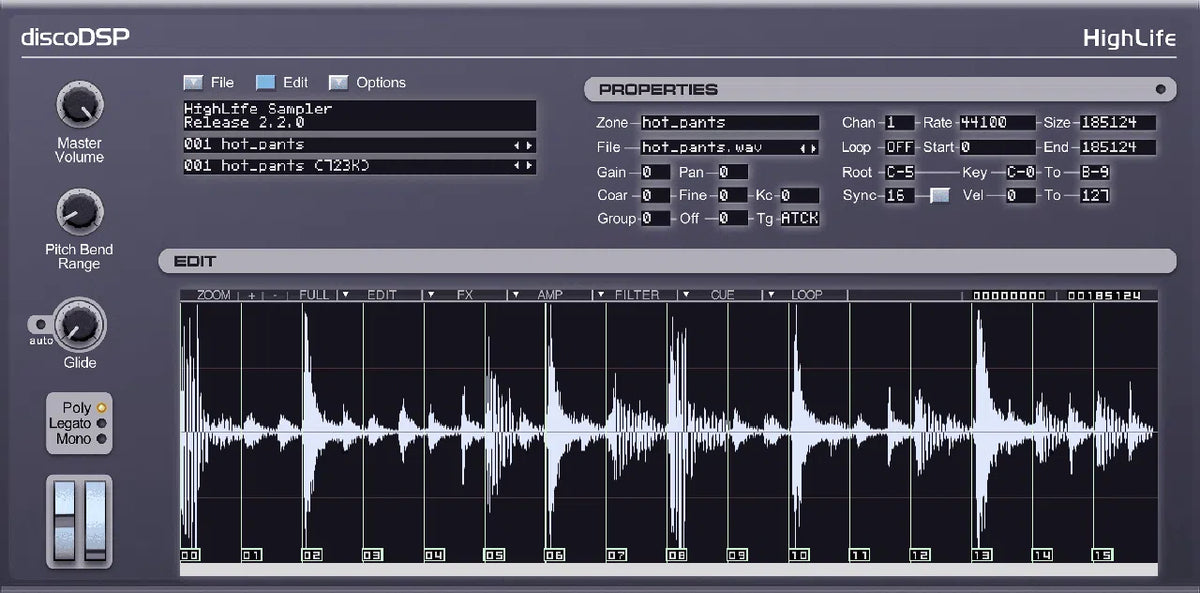Click slice marker 08 in waveform
Viewport: 1200px width, 593px height.
(677, 554)
